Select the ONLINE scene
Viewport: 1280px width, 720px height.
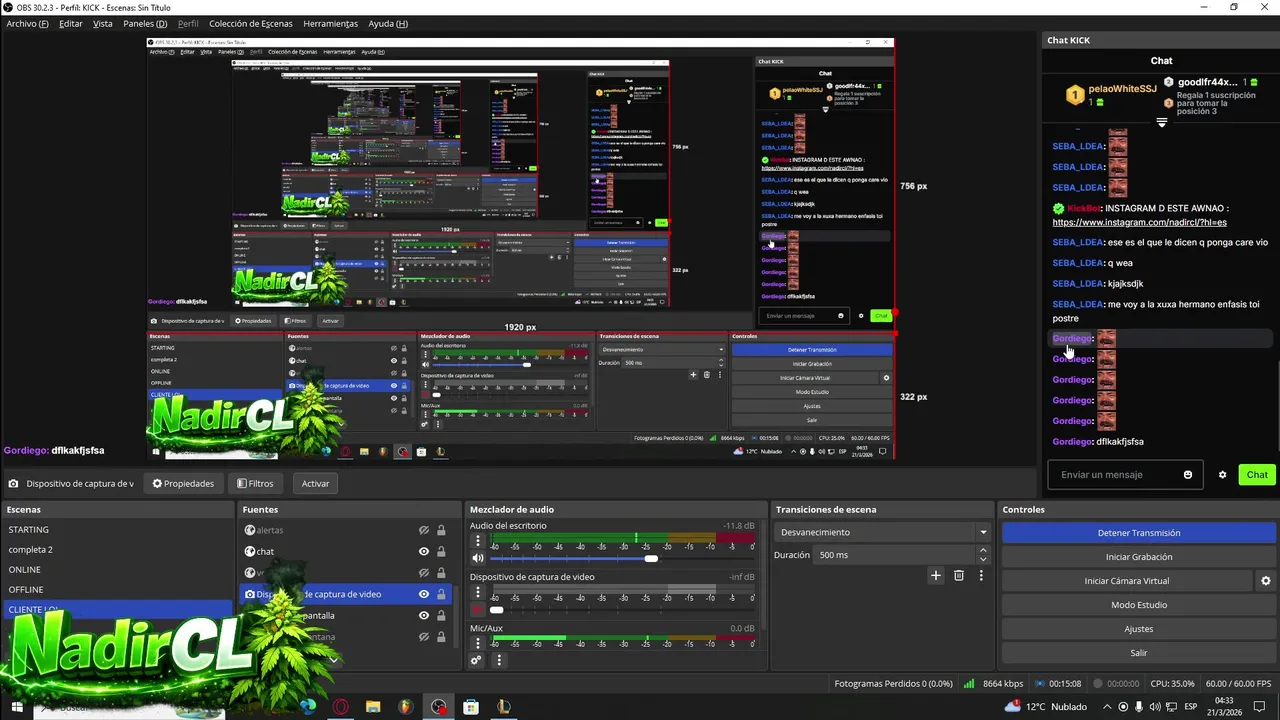pos(118,569)
